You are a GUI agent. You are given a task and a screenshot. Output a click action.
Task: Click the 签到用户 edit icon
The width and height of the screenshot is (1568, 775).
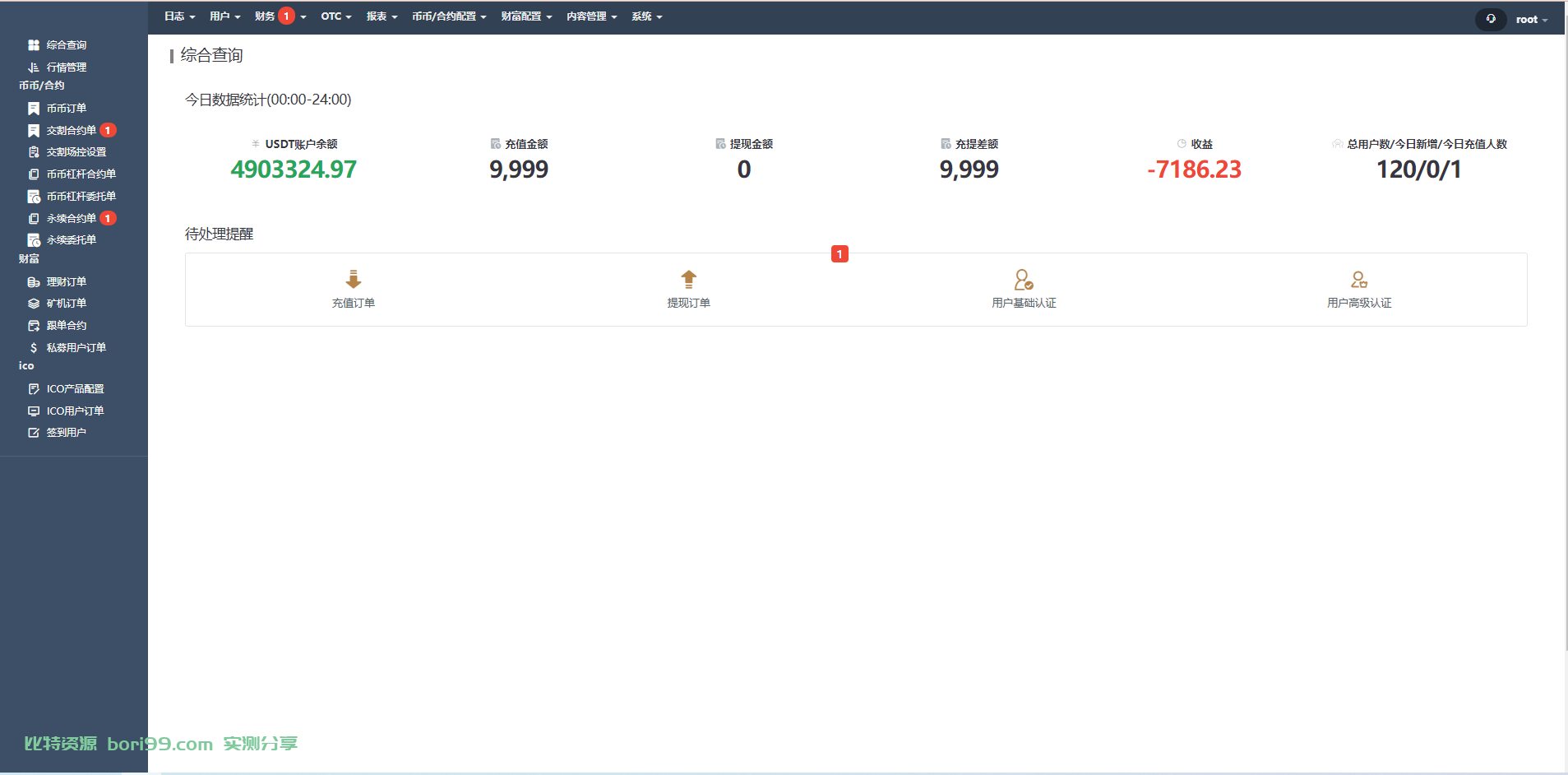[x=34, y=433]
